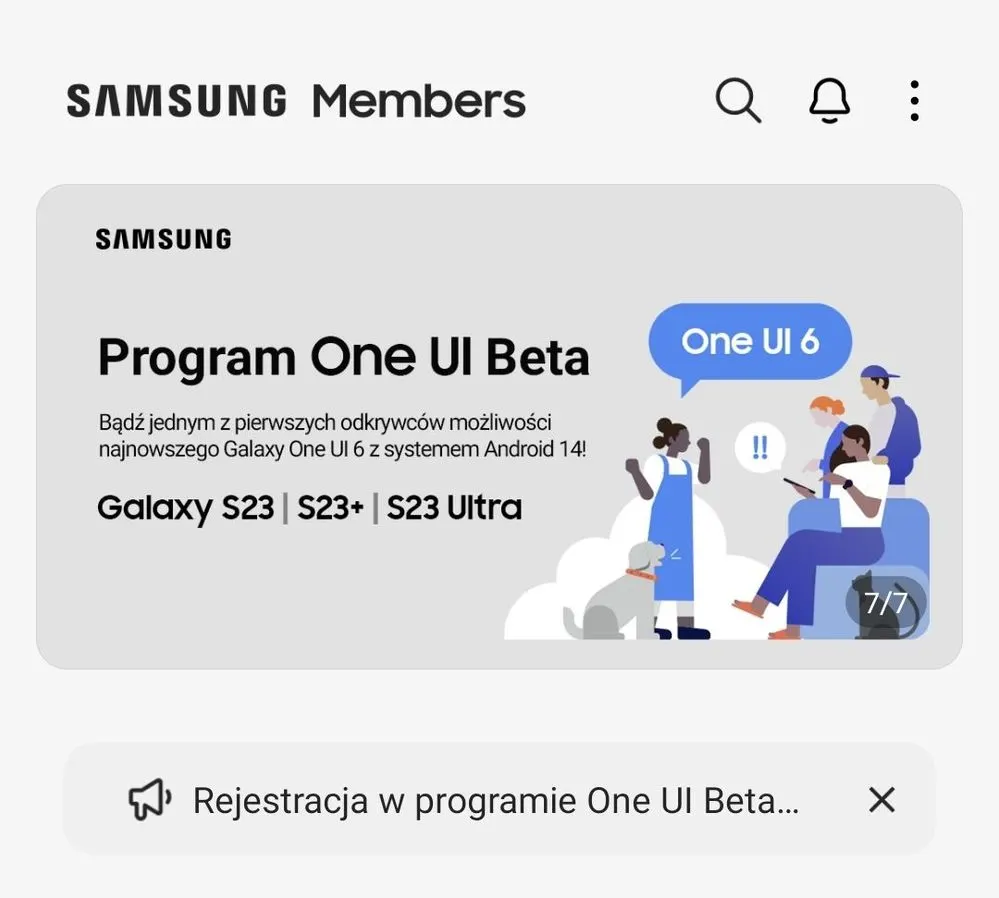The height and width of the screenshot is (898, 999).
Task: Tap the megaphone announcement icon
Action: point(150,799)
